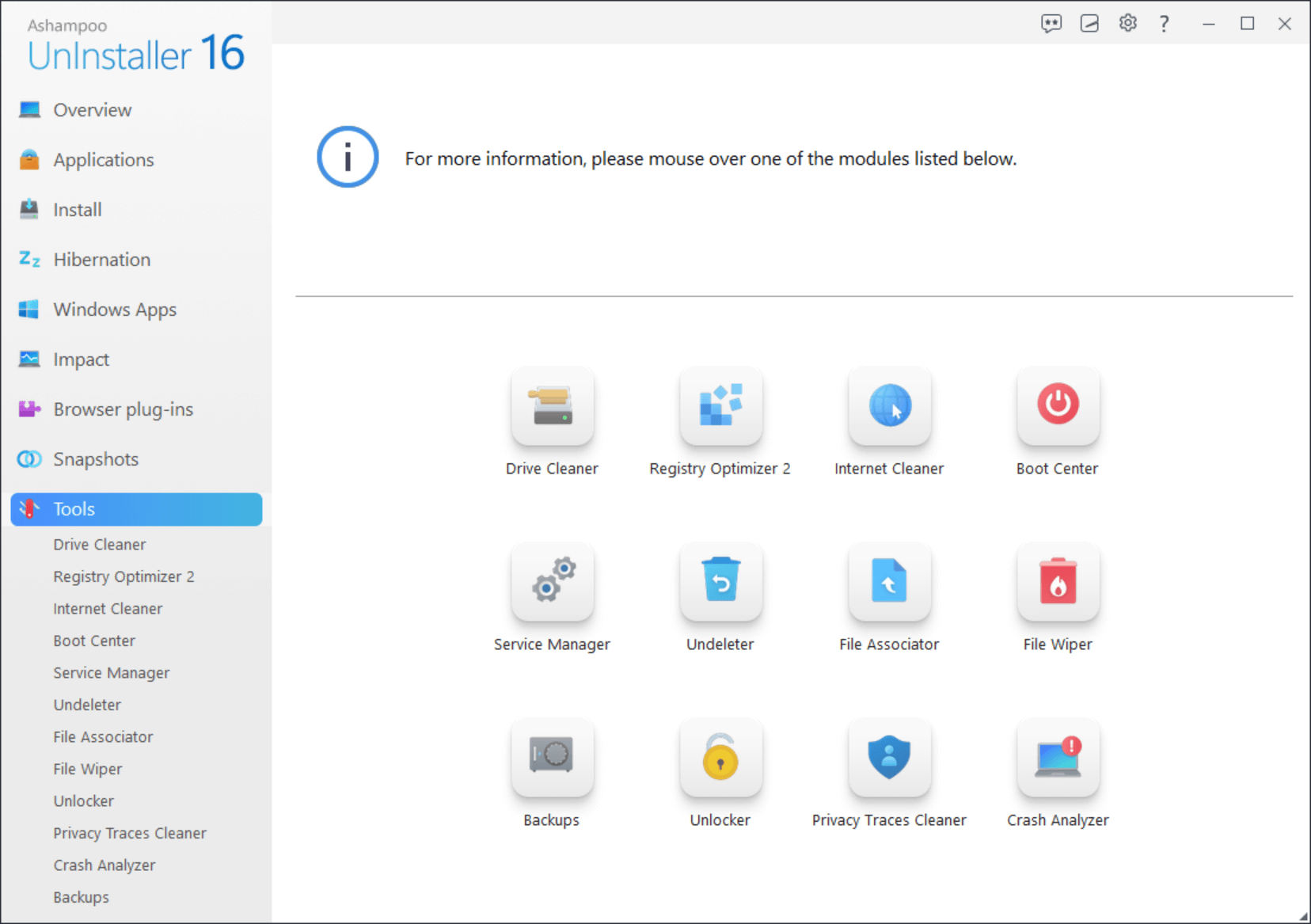Image resolution: width=1311 pixels, height=924 pixels.
Task: Select Applications in the sidebar
Action: [104, 159]
